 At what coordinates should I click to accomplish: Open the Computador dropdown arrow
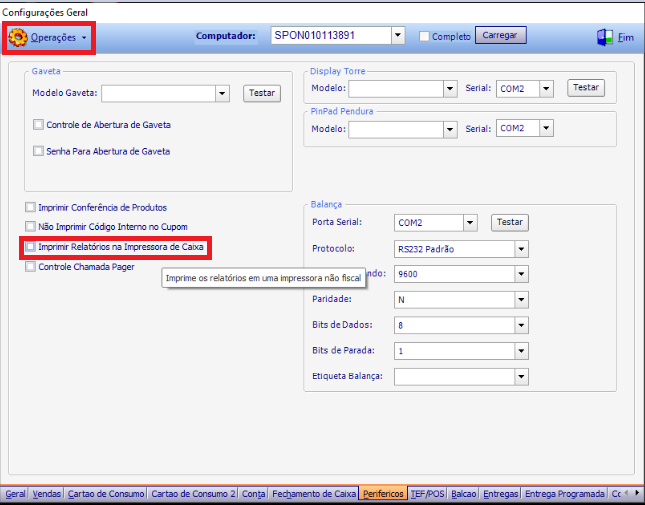click(397, 36)
